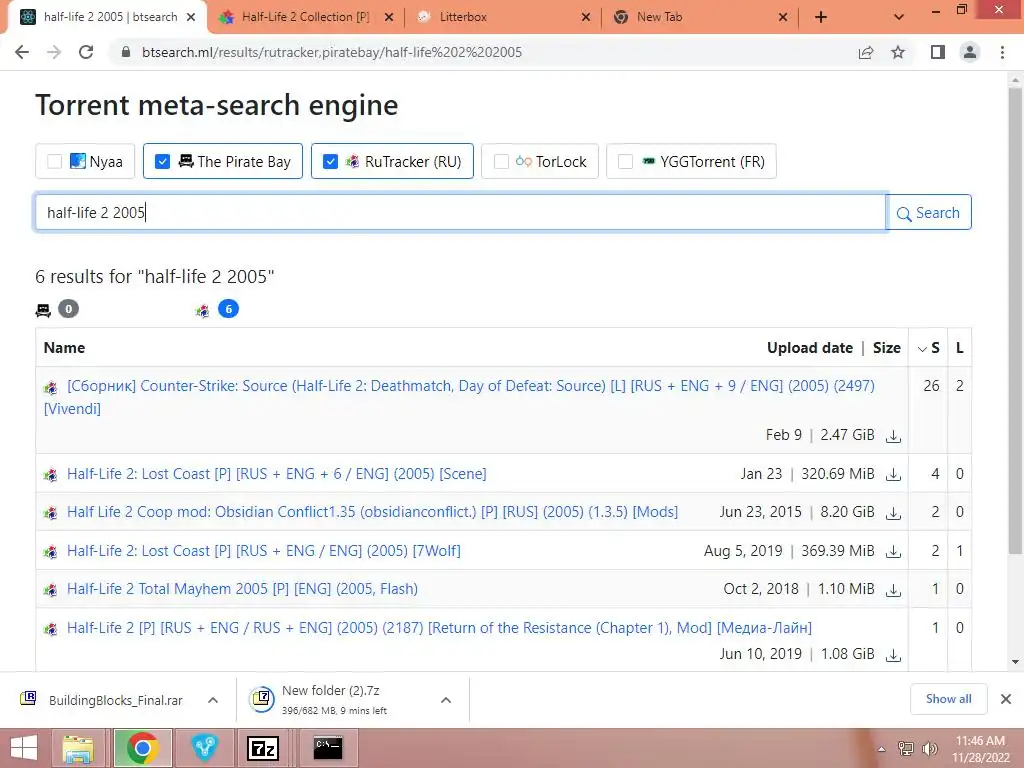Click the taskbar clock 11:46 AM

980,749
